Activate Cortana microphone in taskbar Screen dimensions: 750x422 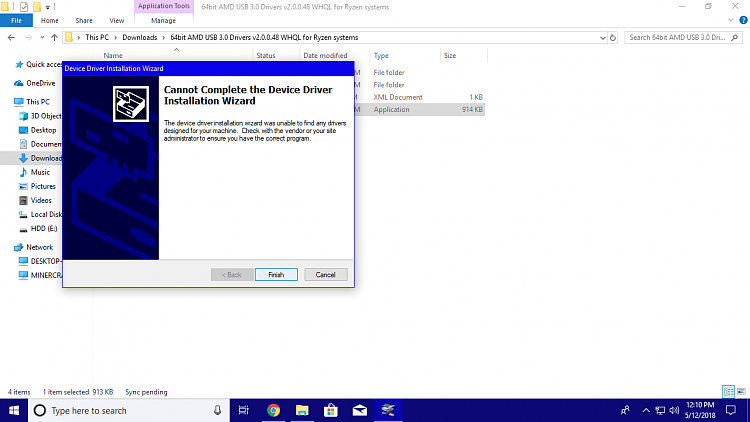217,411
